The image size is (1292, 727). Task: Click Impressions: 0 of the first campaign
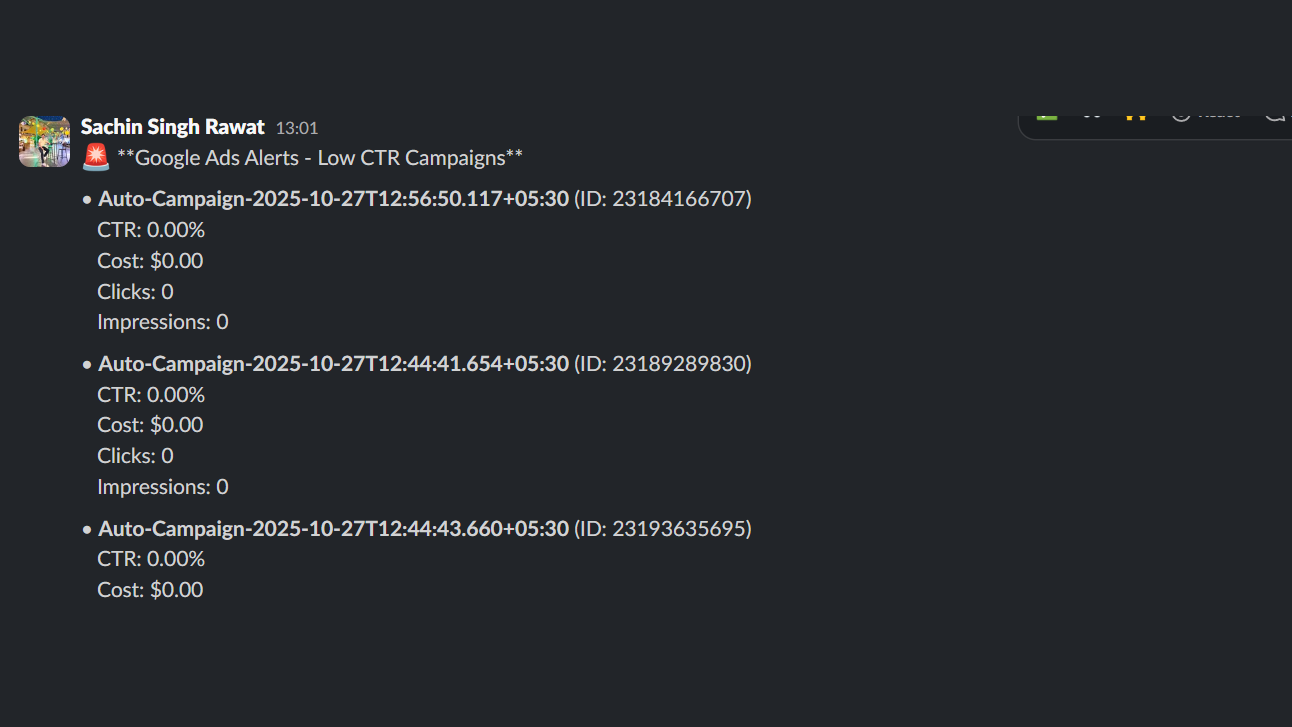pos(162,321)
